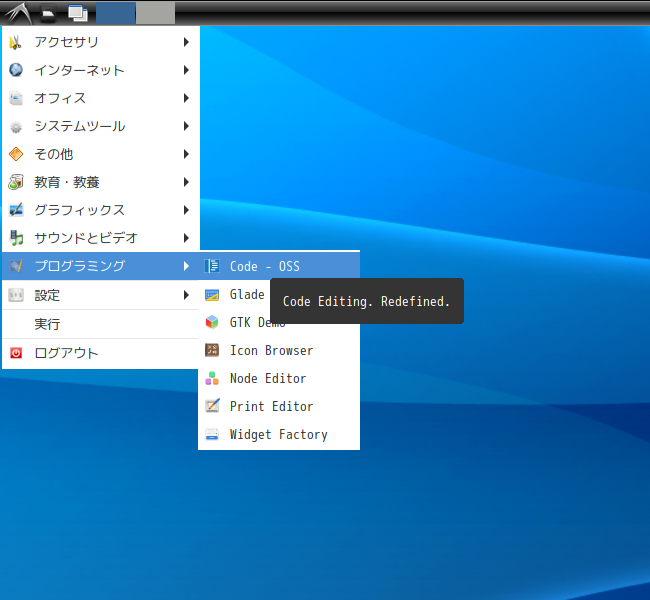The image size is (650, 600).
Task: Select 実行 to open run dialog
Action: (x=47, y=324)
